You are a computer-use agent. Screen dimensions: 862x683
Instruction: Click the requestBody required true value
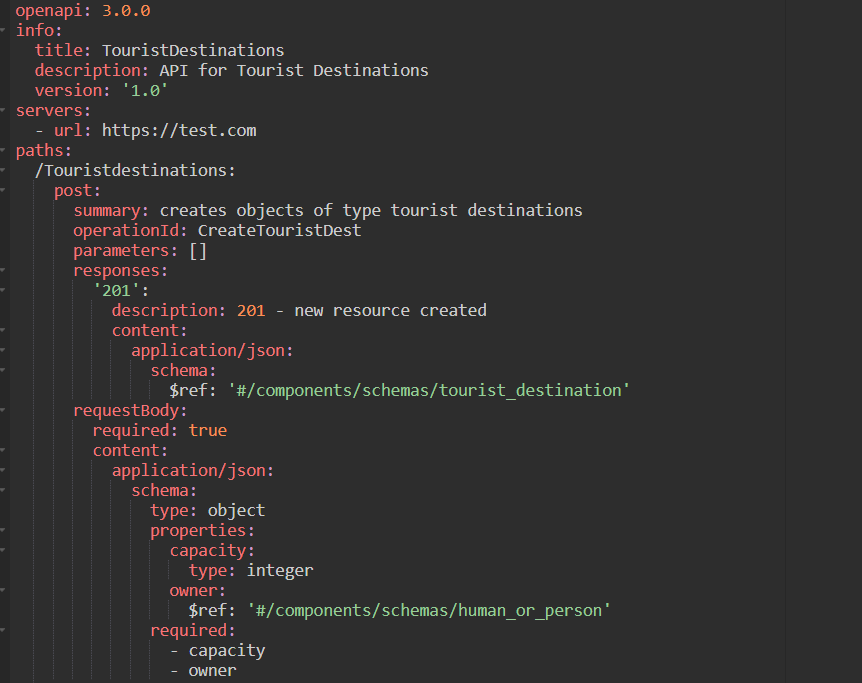point(207,430)
